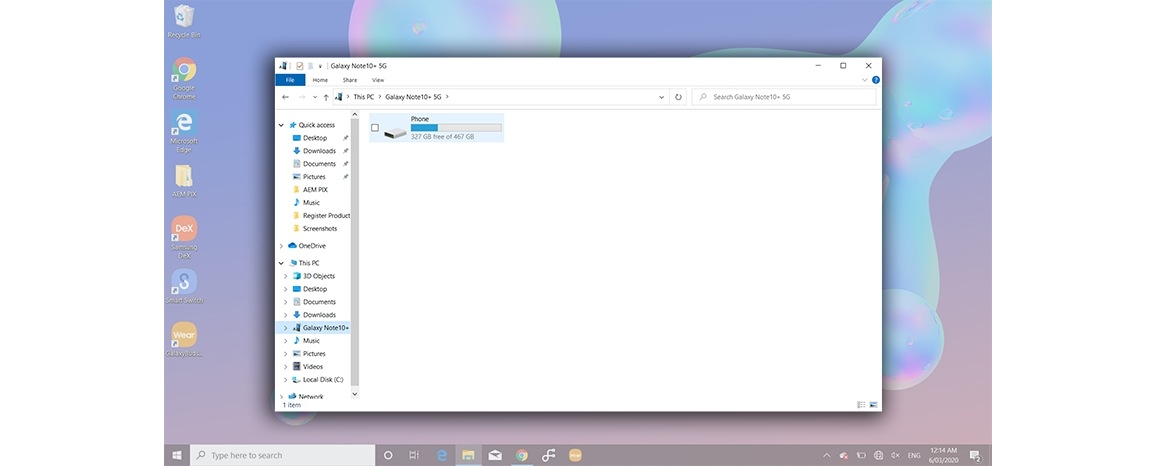The width and height of the screenshot is (1156, 466).
Task: Click the volume muted tray icon
Action: tap(895, 455)
